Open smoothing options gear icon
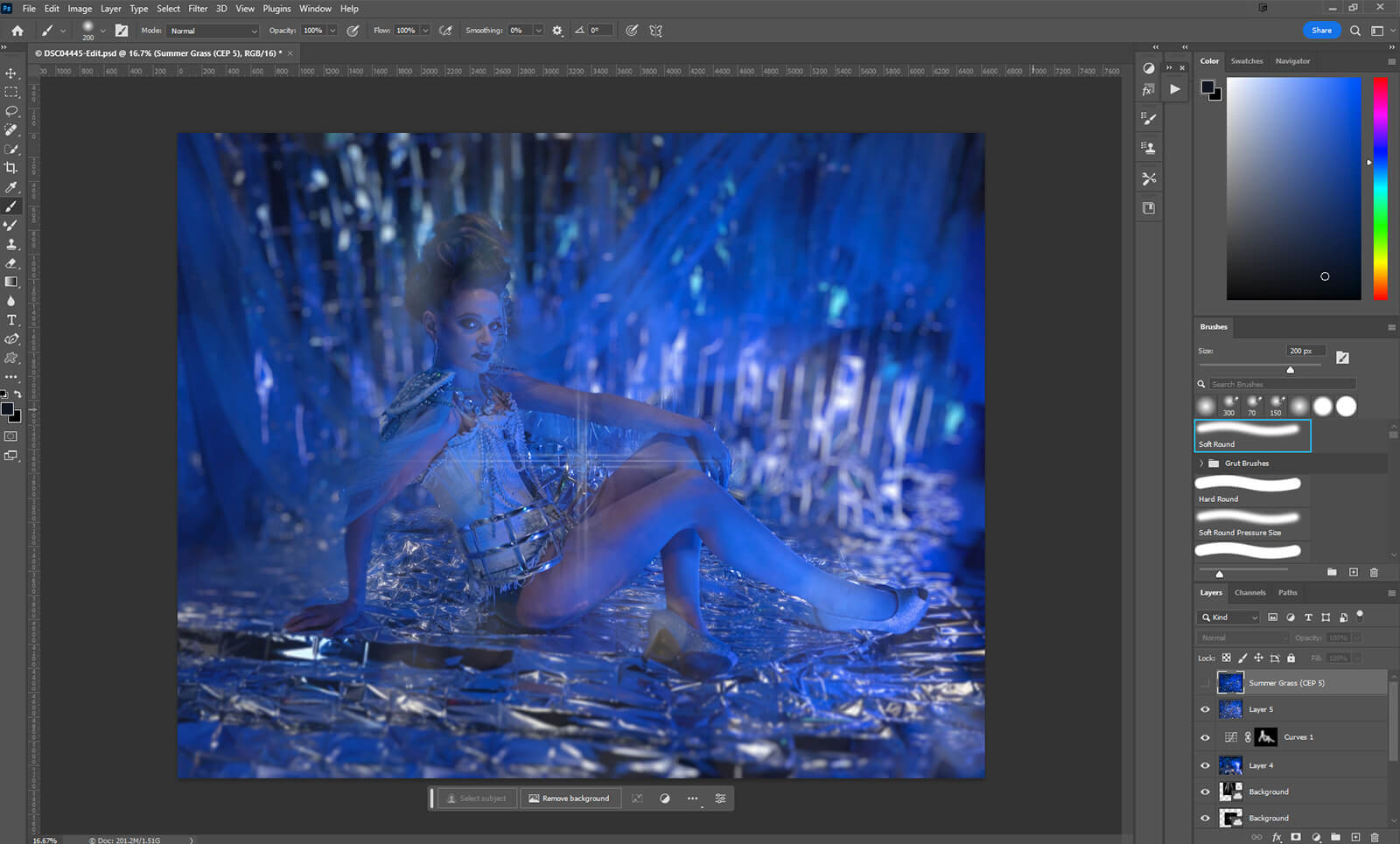 557,31
